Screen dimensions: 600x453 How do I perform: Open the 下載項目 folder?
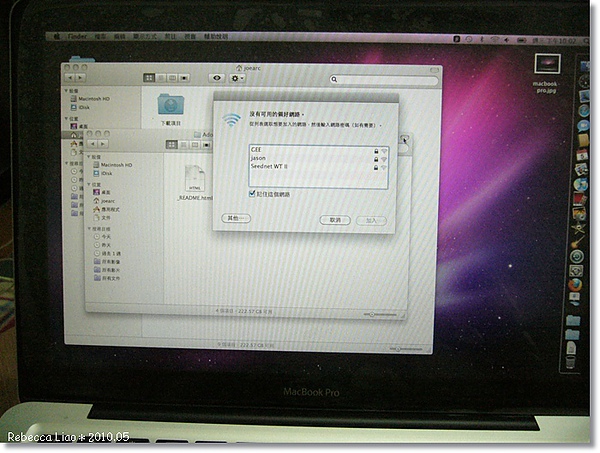click(x=171, y=109)
